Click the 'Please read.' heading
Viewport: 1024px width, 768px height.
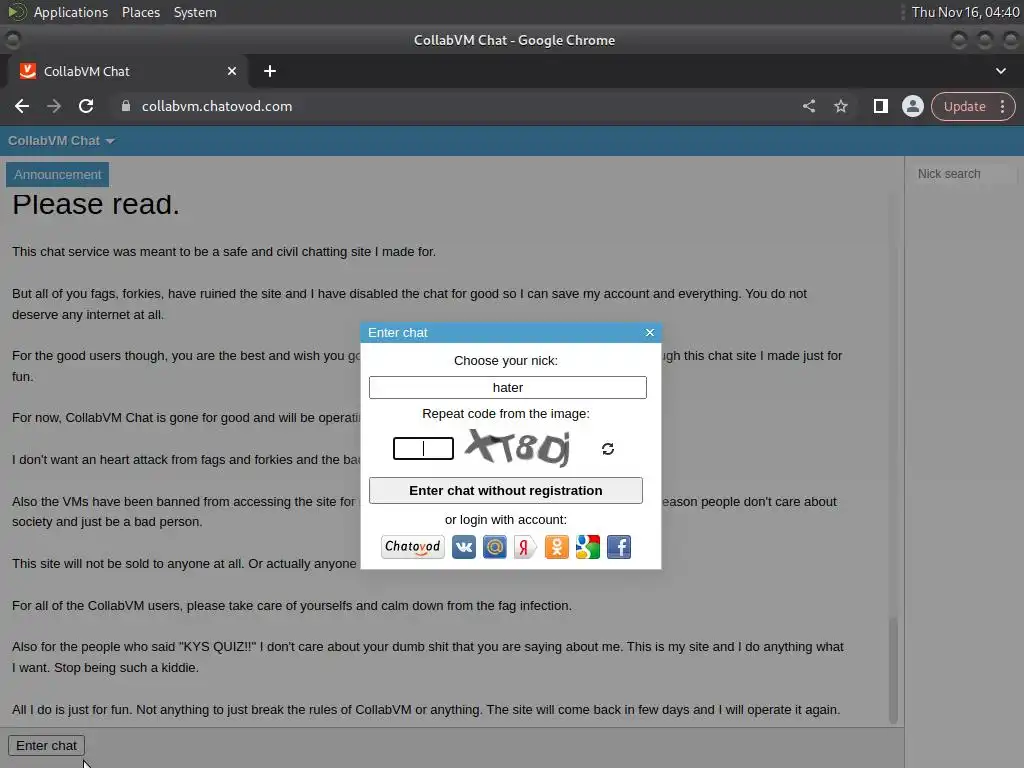click(x=95, y=204)
